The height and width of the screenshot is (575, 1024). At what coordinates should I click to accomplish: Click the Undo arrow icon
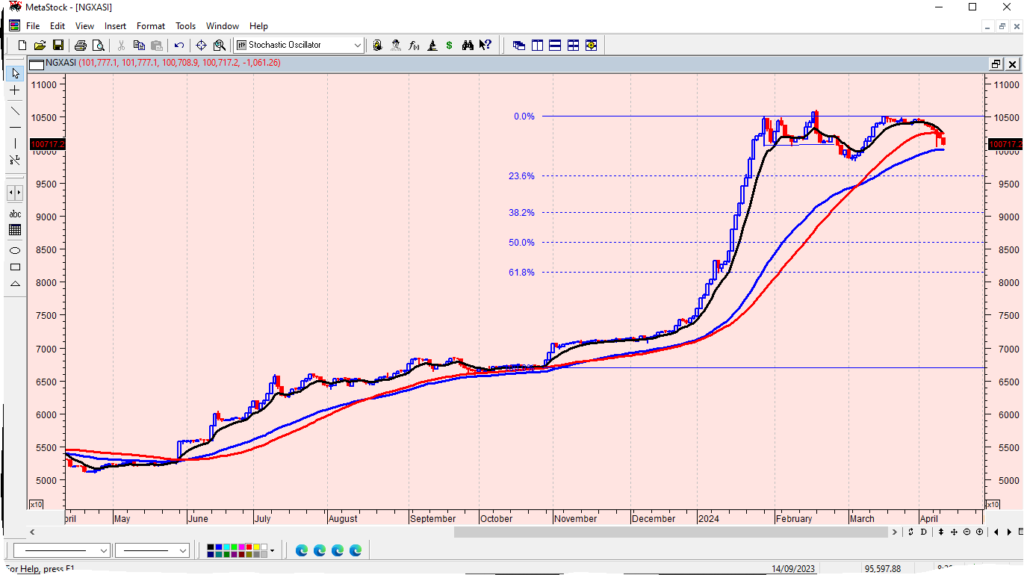pyautogui.click(x=179, y=45)
